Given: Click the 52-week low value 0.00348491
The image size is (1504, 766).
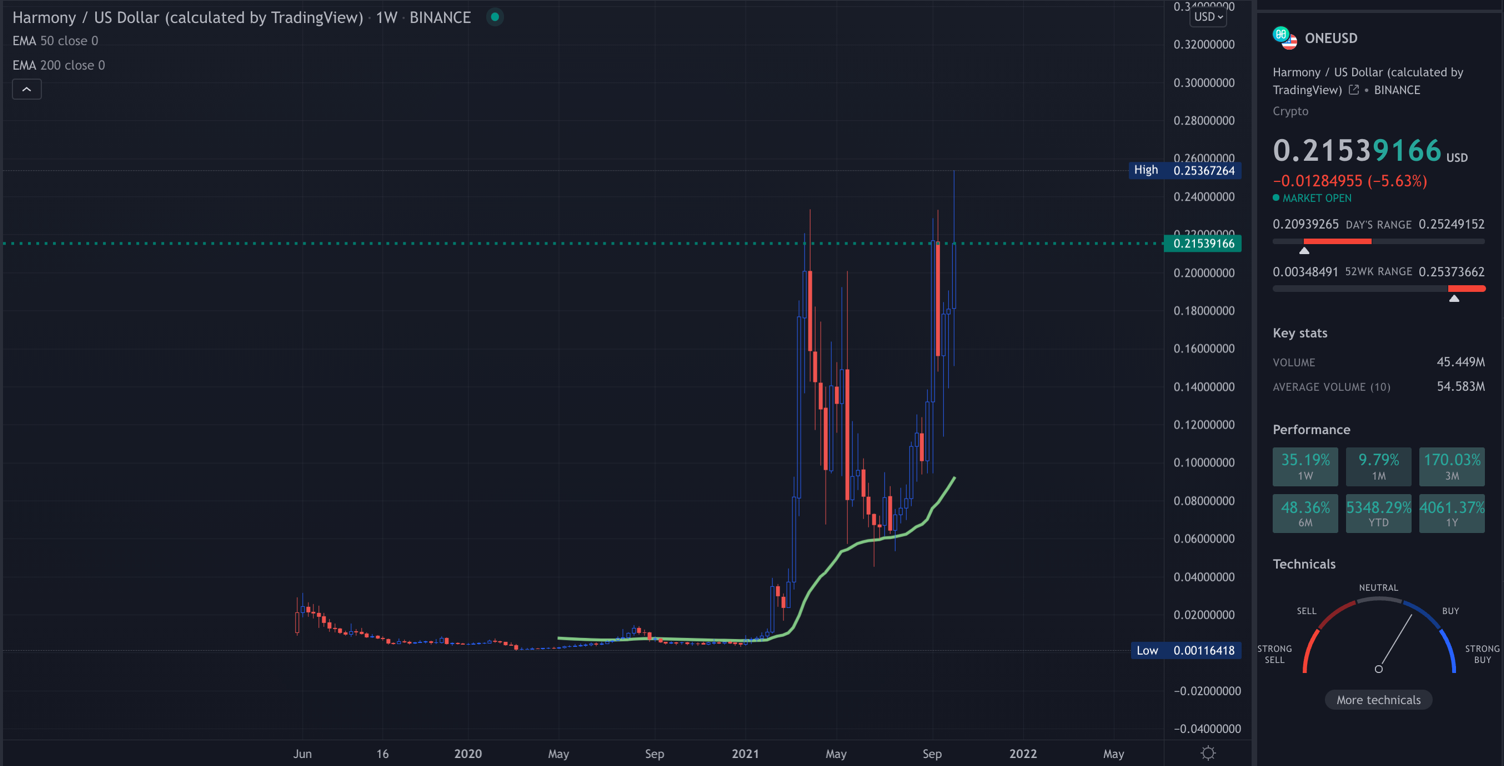Looking at the screenshot, I should (1305, 272).
